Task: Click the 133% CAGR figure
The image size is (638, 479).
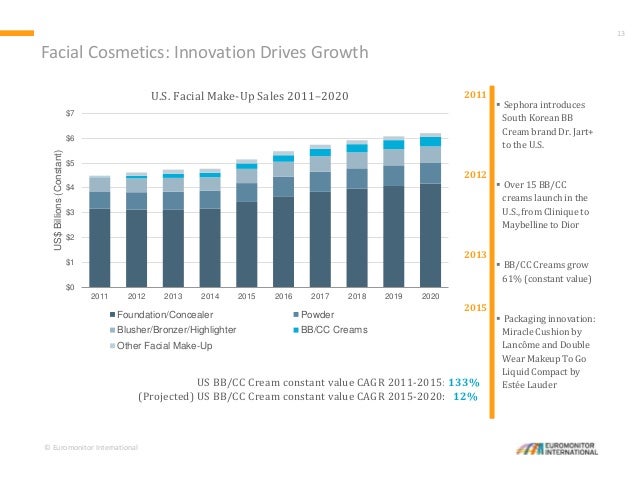Action: 464,383
